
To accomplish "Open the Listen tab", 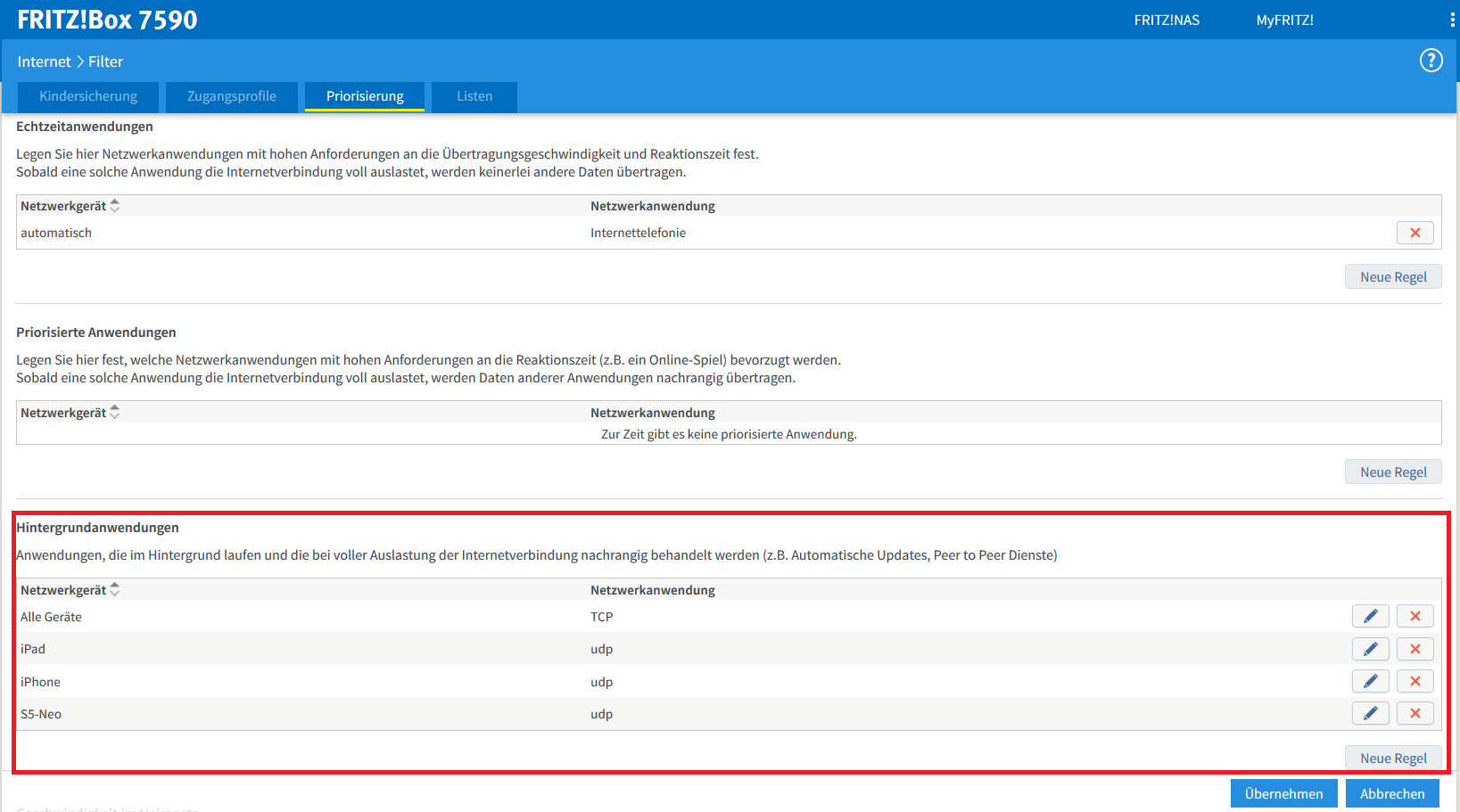I will [x=474, y=96].
